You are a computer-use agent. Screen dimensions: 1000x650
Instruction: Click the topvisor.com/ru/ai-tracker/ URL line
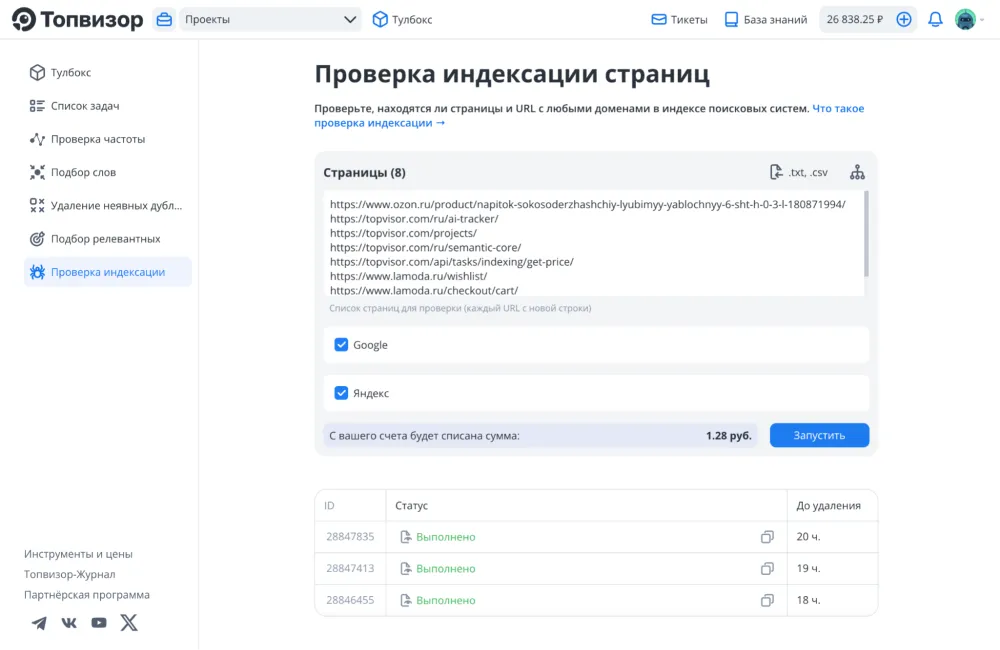click(414, 219)
